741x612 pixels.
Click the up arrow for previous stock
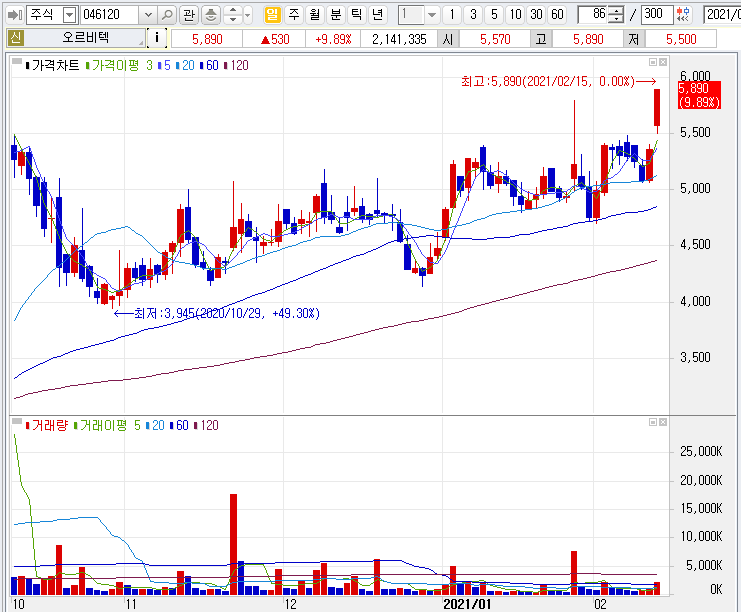(x=233, y=11)
